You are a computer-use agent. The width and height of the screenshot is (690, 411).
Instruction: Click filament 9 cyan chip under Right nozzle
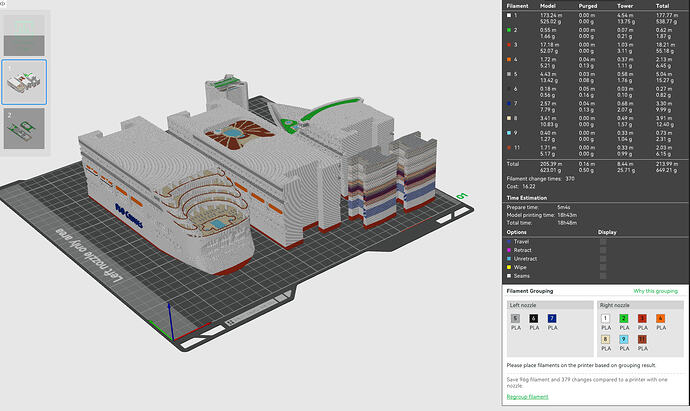[624, 339]
